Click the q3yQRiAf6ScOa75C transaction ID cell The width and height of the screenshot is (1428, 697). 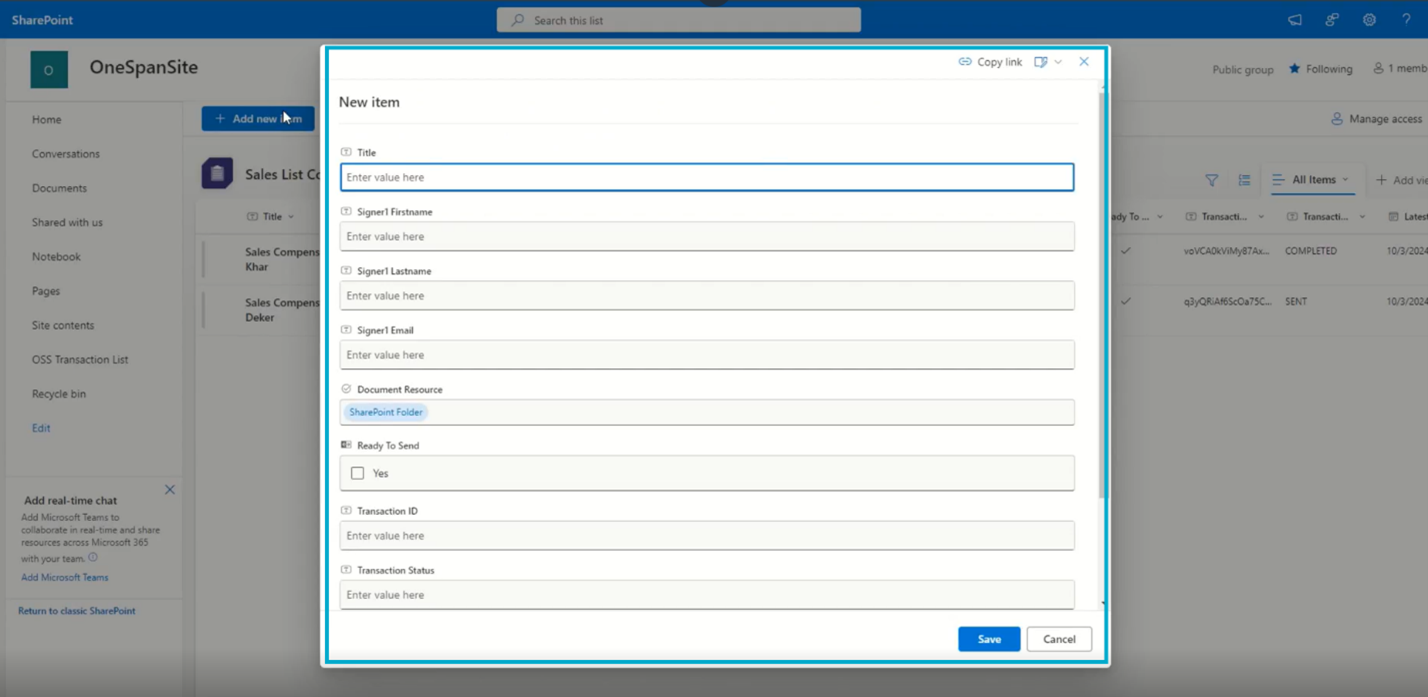1227,301
